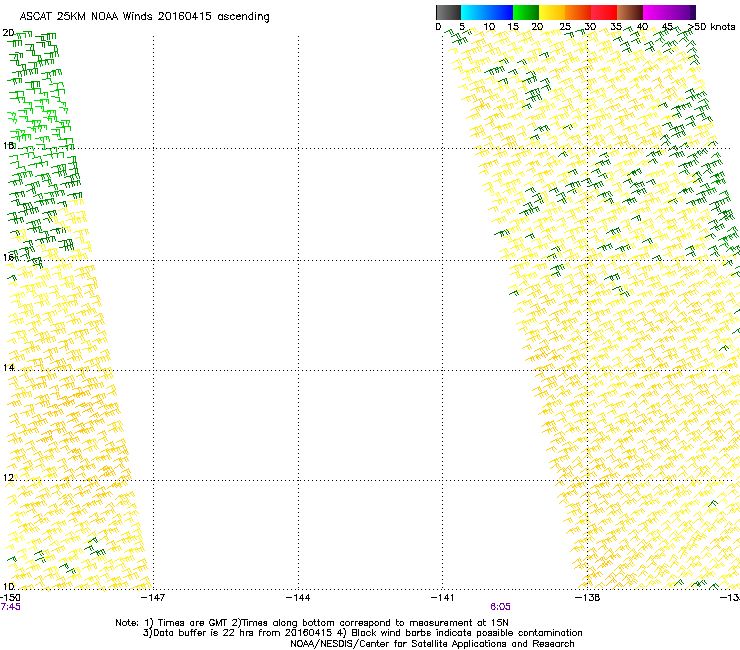Click the red 30-35 knots legend segment
This screenshot has height=650, width=740.
(604, 12)
